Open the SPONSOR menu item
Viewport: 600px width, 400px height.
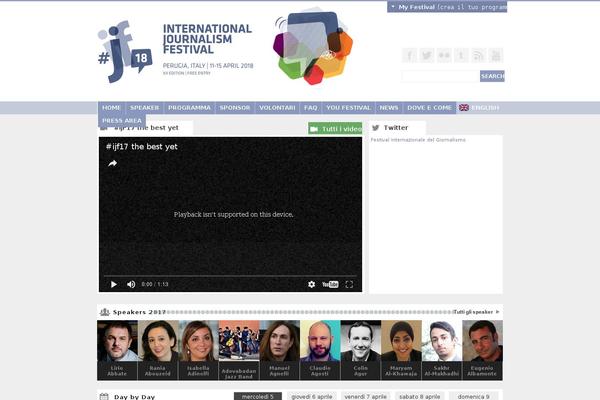pyautogui.click(x=235, y=108)
